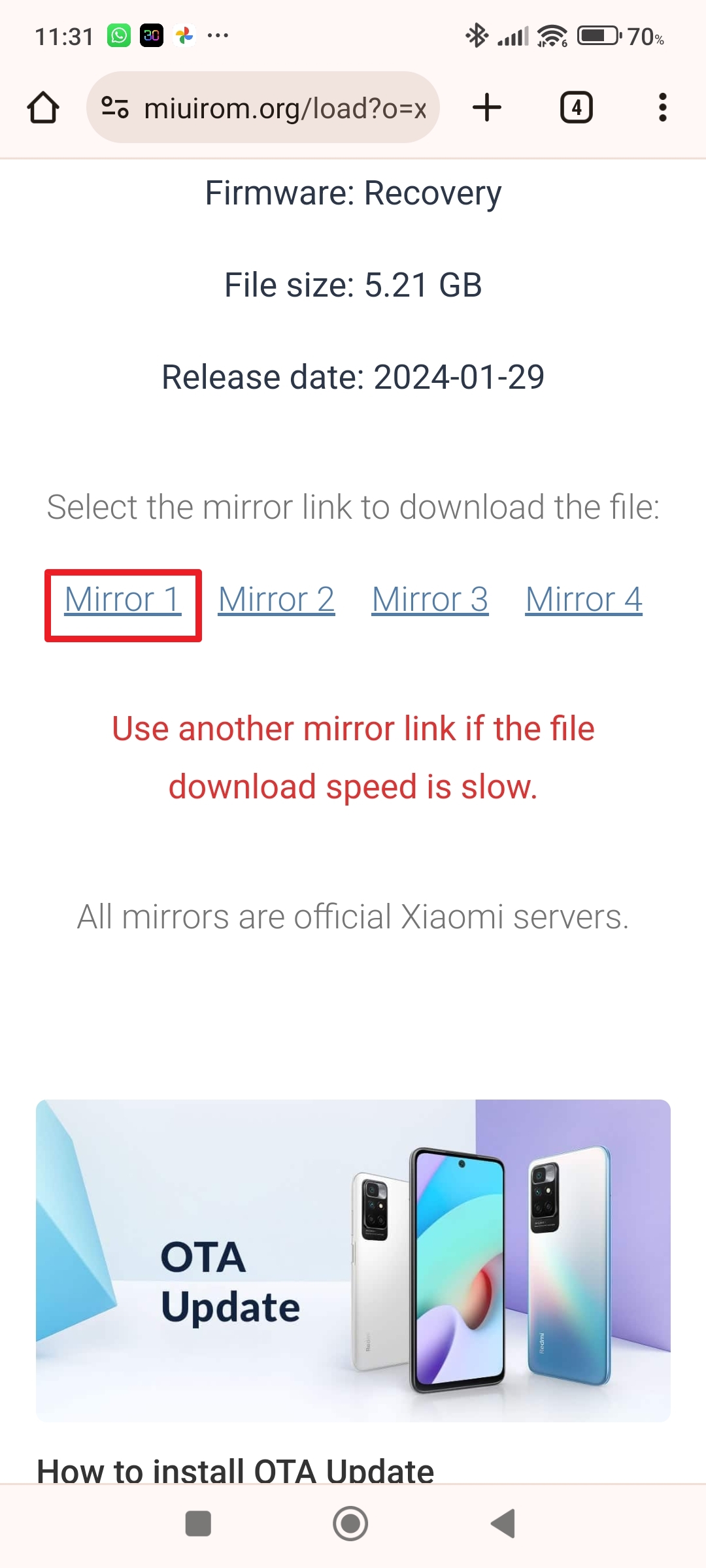Tap the WhatsApp notification icon
Image resolution: width=706 pixels, height=1568 pixels.
pos(119,35)
